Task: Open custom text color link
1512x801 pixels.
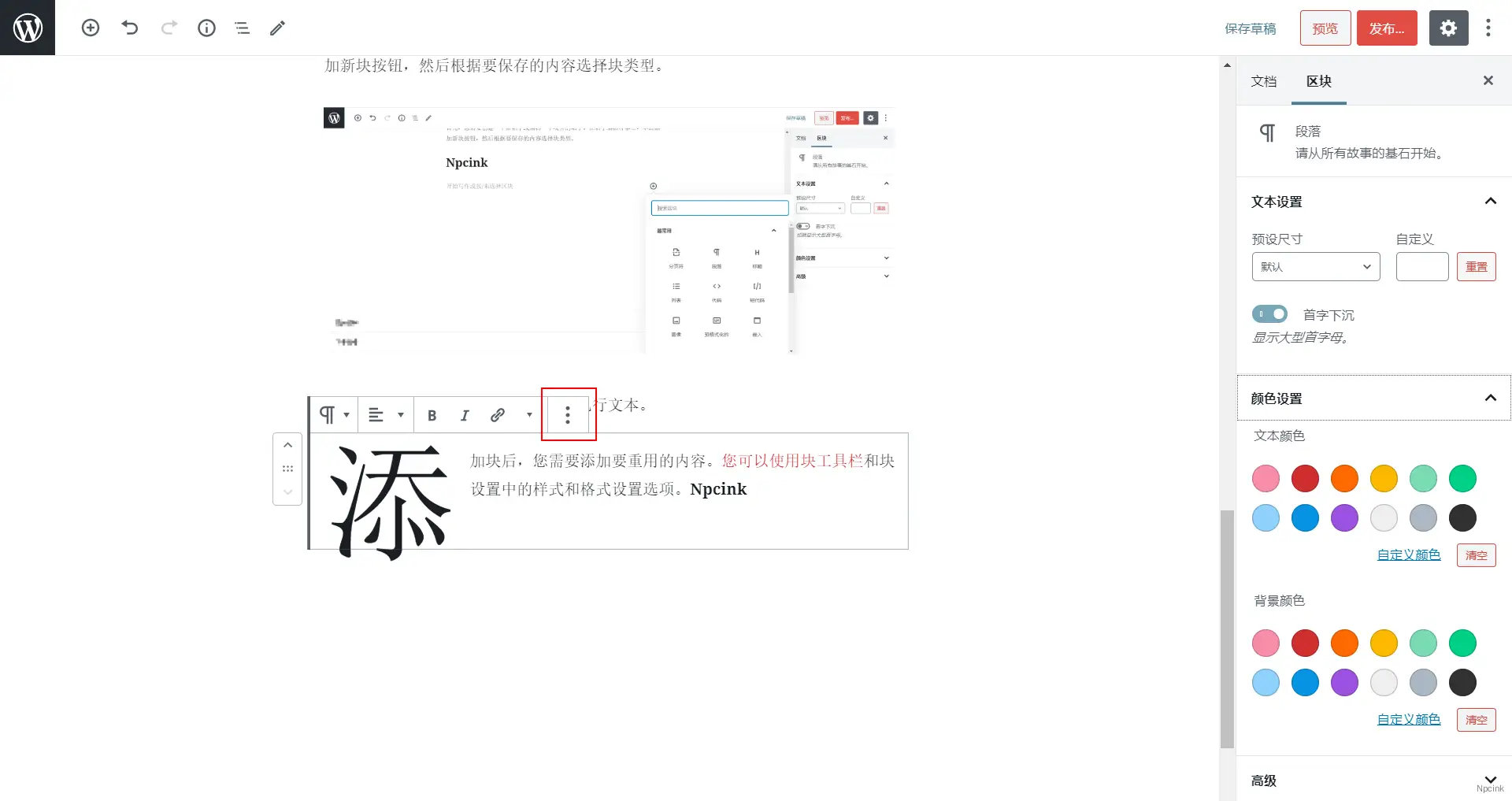Action: [1409, 554]
